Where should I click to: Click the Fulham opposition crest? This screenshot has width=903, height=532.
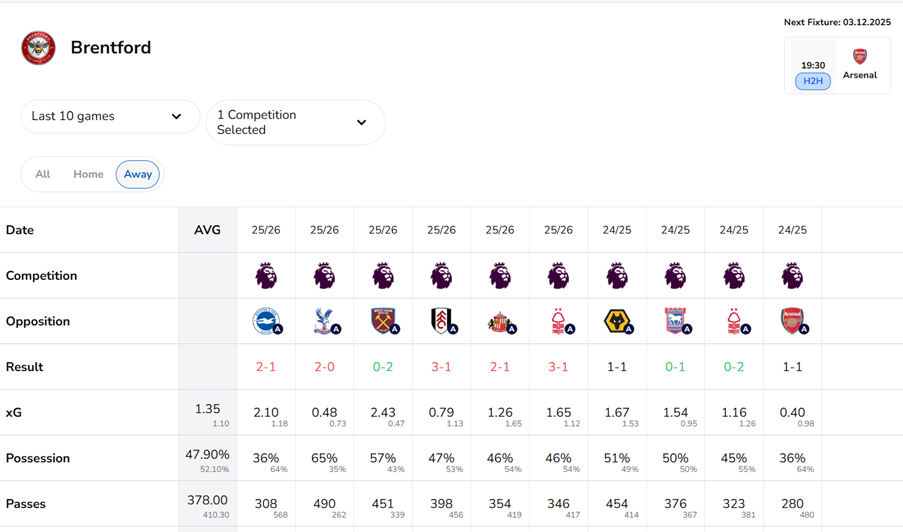[441, 321]
